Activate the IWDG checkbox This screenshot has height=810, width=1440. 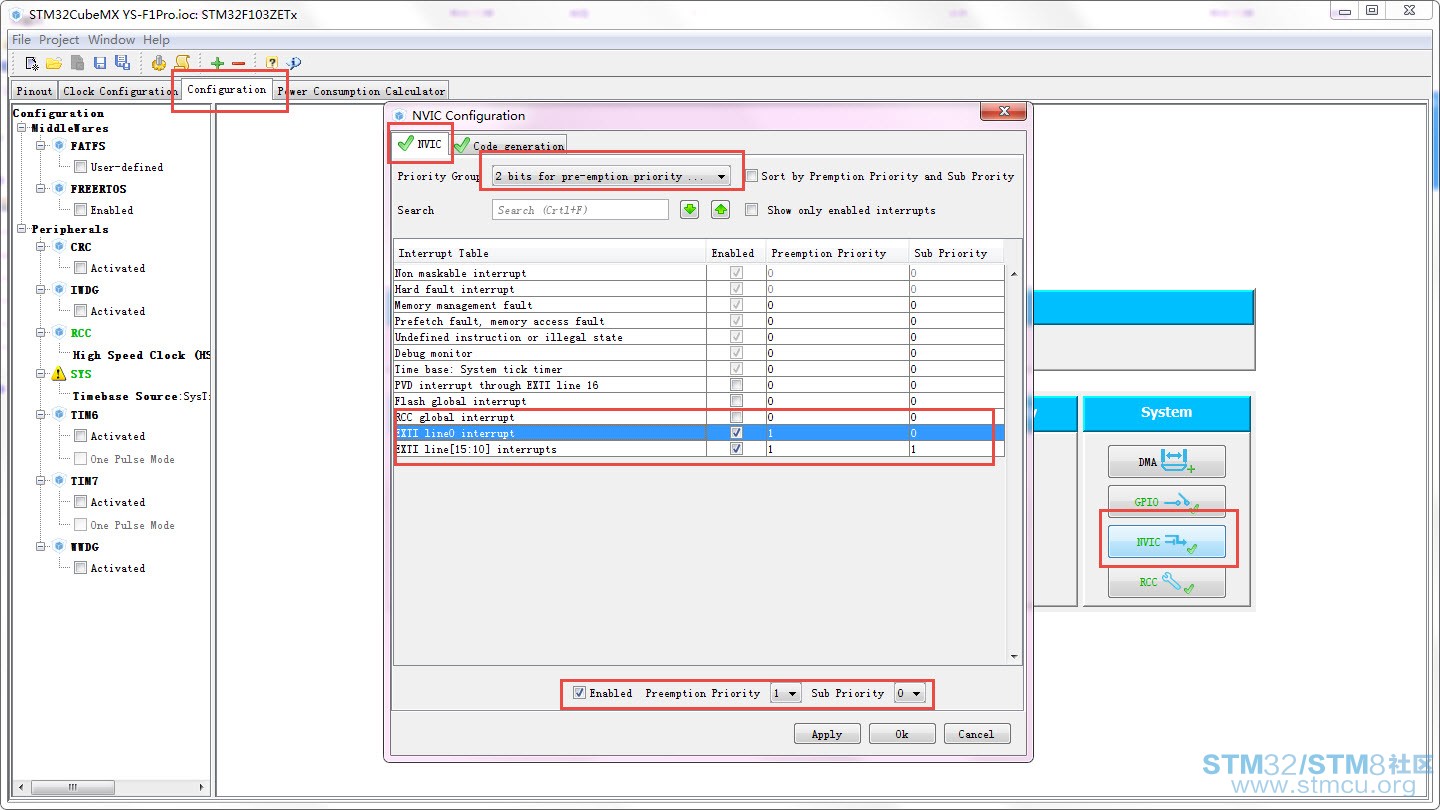pos(80,311)
